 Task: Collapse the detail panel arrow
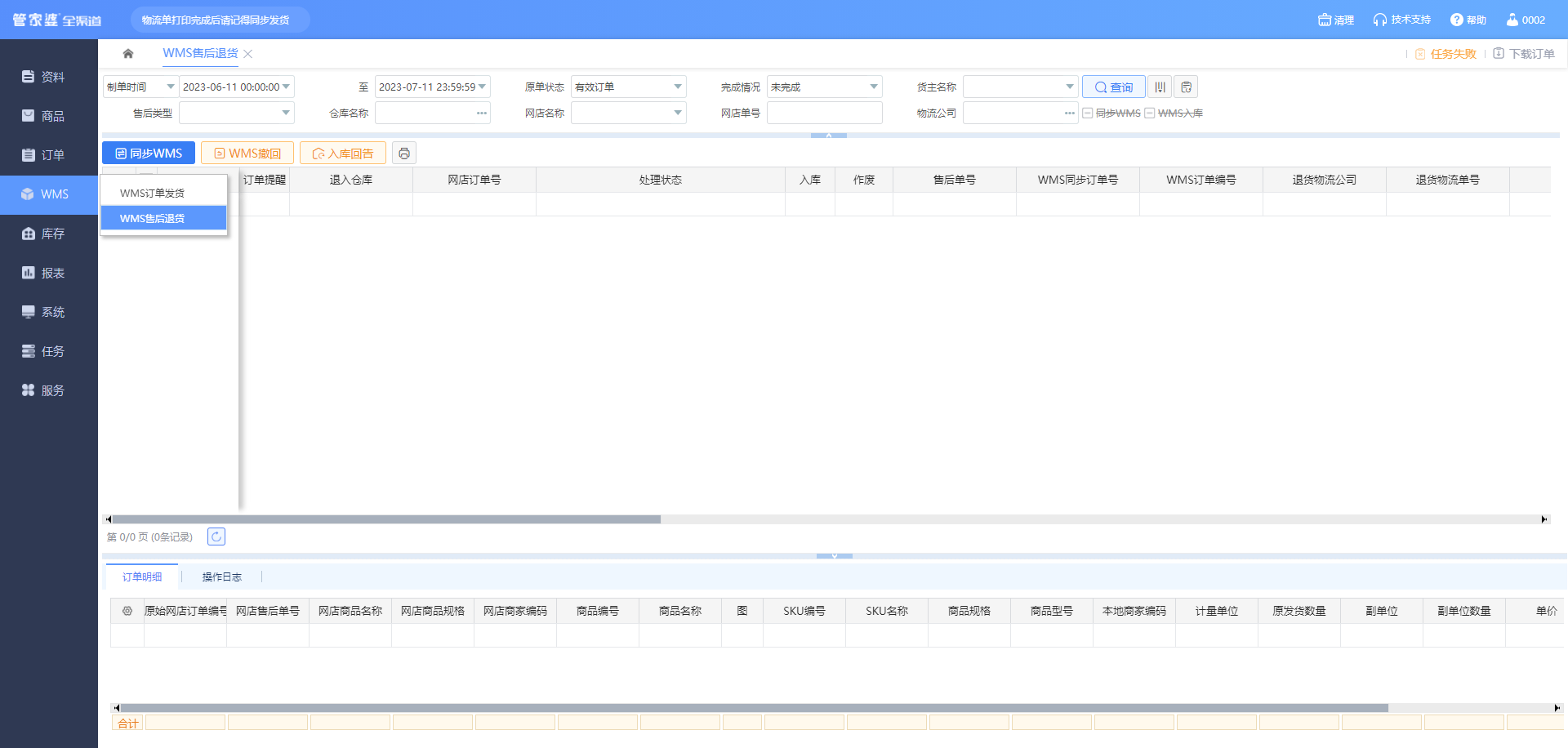[835, 556]
